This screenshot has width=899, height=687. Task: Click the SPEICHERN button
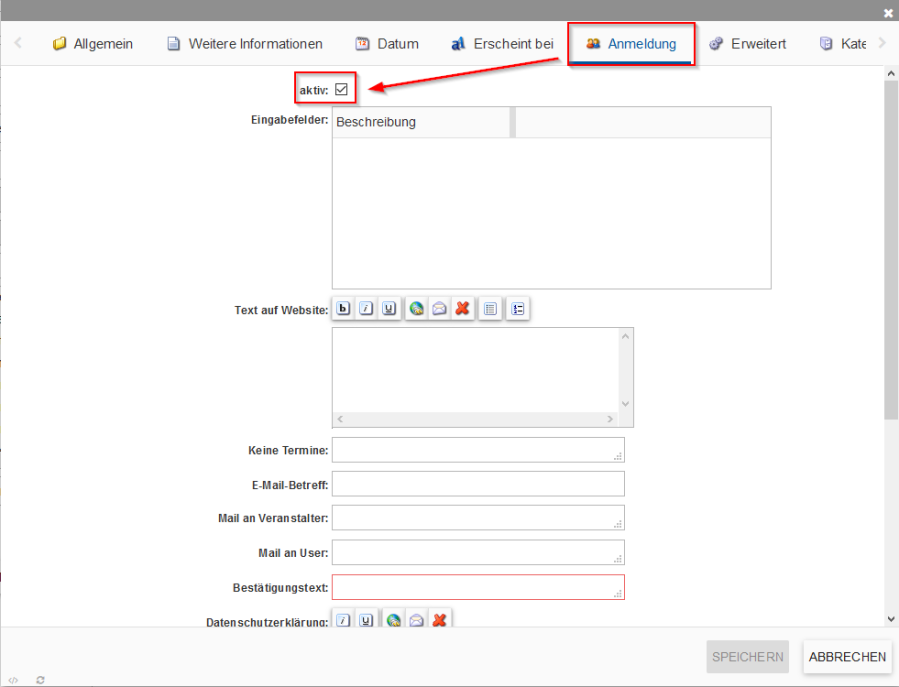(747, 657)
